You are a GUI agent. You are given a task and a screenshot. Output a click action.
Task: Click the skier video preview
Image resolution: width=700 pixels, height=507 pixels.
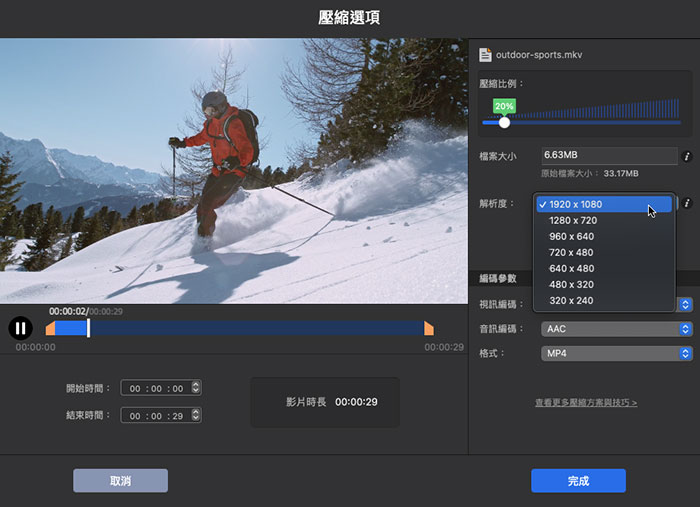(x=234, y=171)
